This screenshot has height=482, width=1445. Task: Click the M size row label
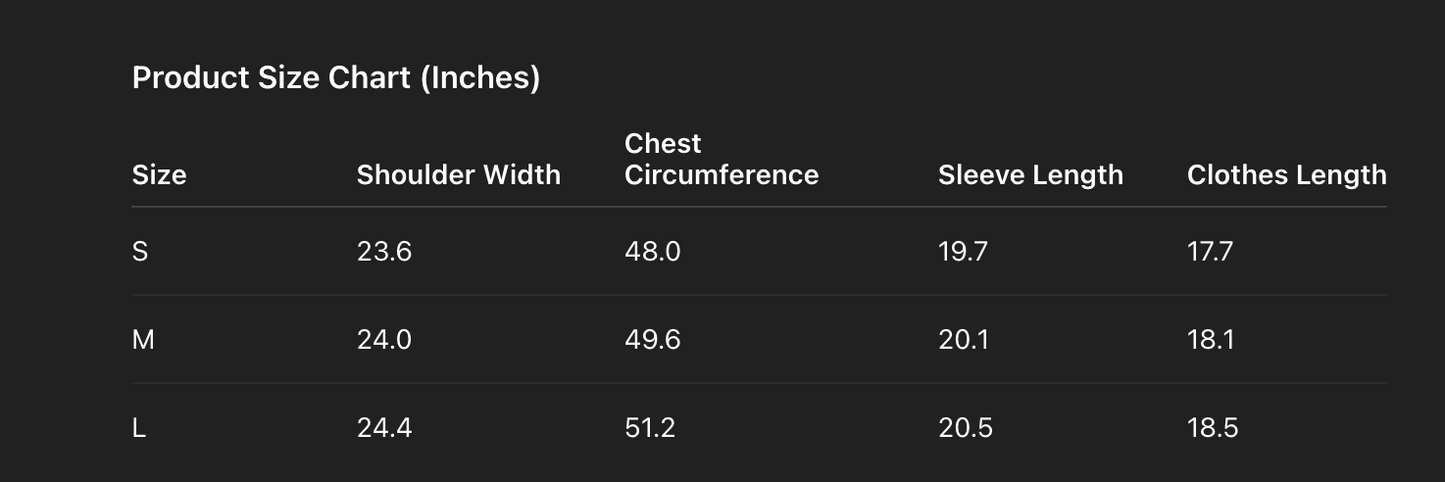(x=143, y=340)
